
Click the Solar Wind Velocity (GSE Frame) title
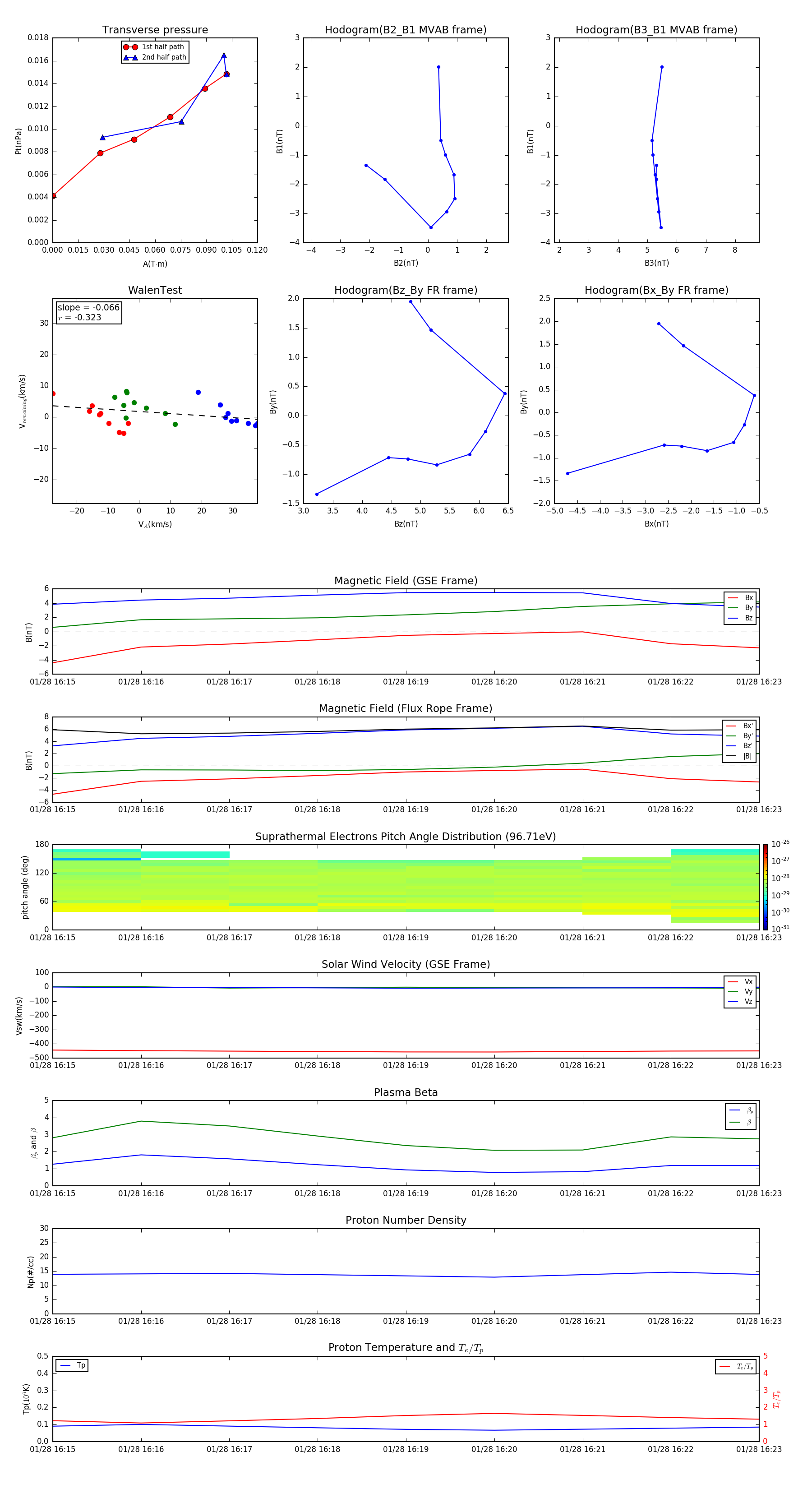(x=406, y=964)
